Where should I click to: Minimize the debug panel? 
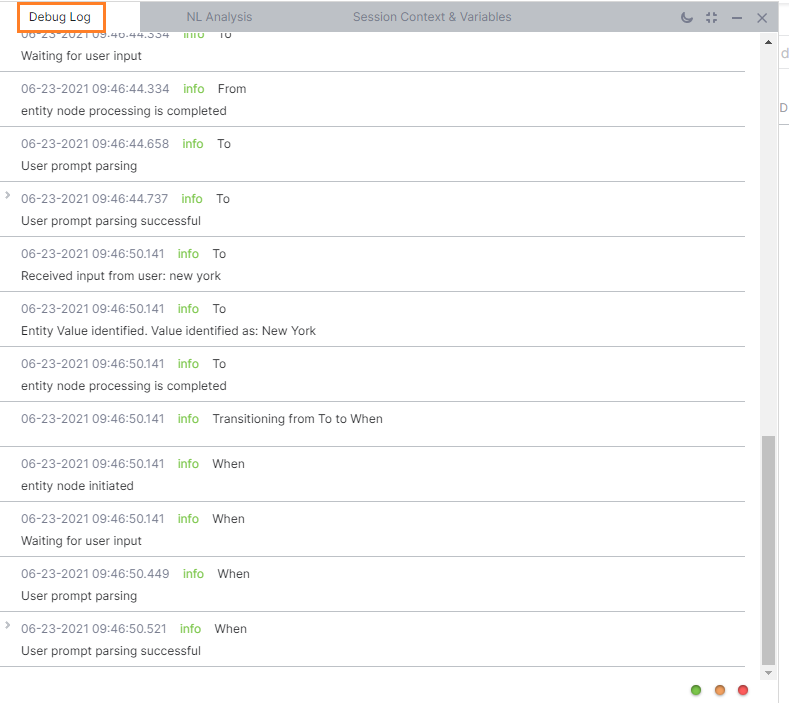(737, 18)
